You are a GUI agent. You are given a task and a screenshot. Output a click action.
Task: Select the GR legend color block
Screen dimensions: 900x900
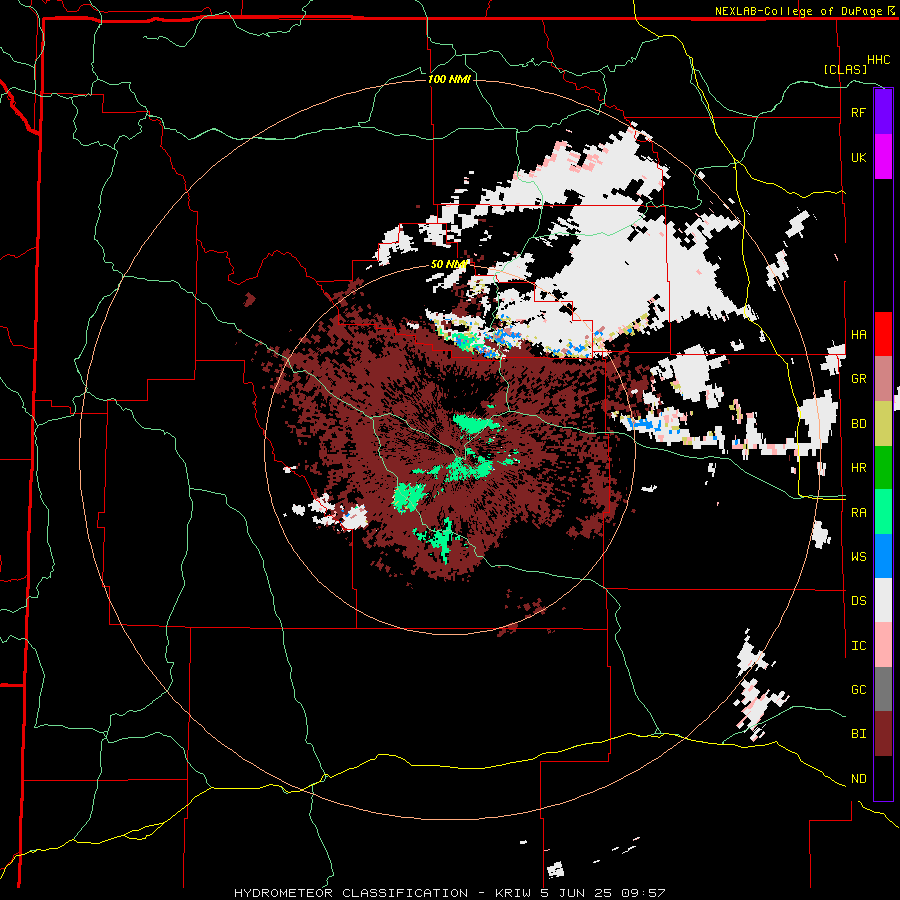[x=883, y=379]
